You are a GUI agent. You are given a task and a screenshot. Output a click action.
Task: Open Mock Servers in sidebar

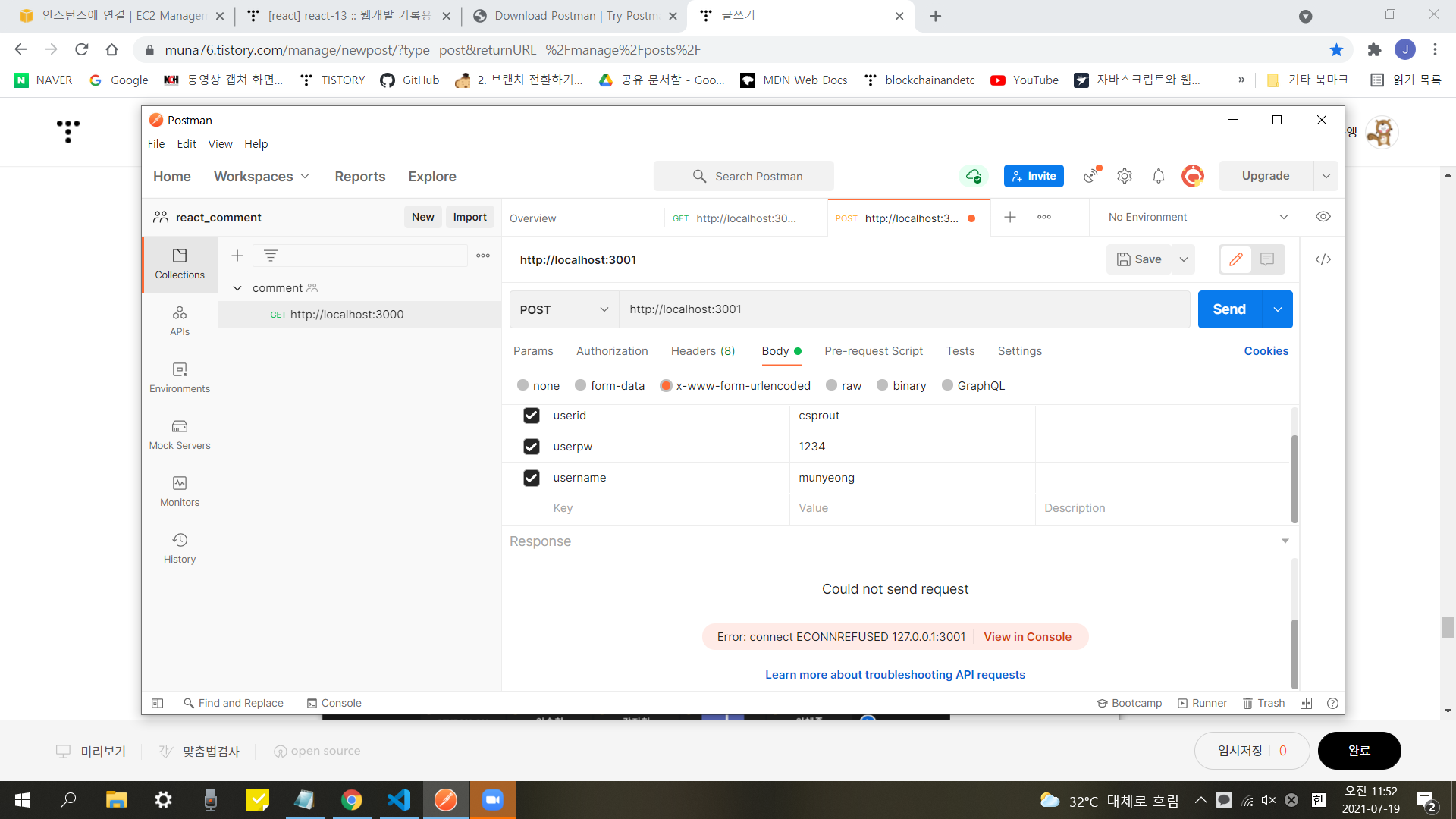point(180,435)
